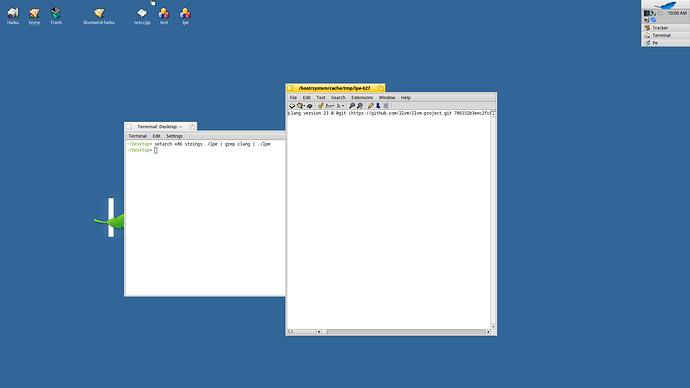Open the fx function popup in Pe toolbar
The image size is (690, 388).
330,106
